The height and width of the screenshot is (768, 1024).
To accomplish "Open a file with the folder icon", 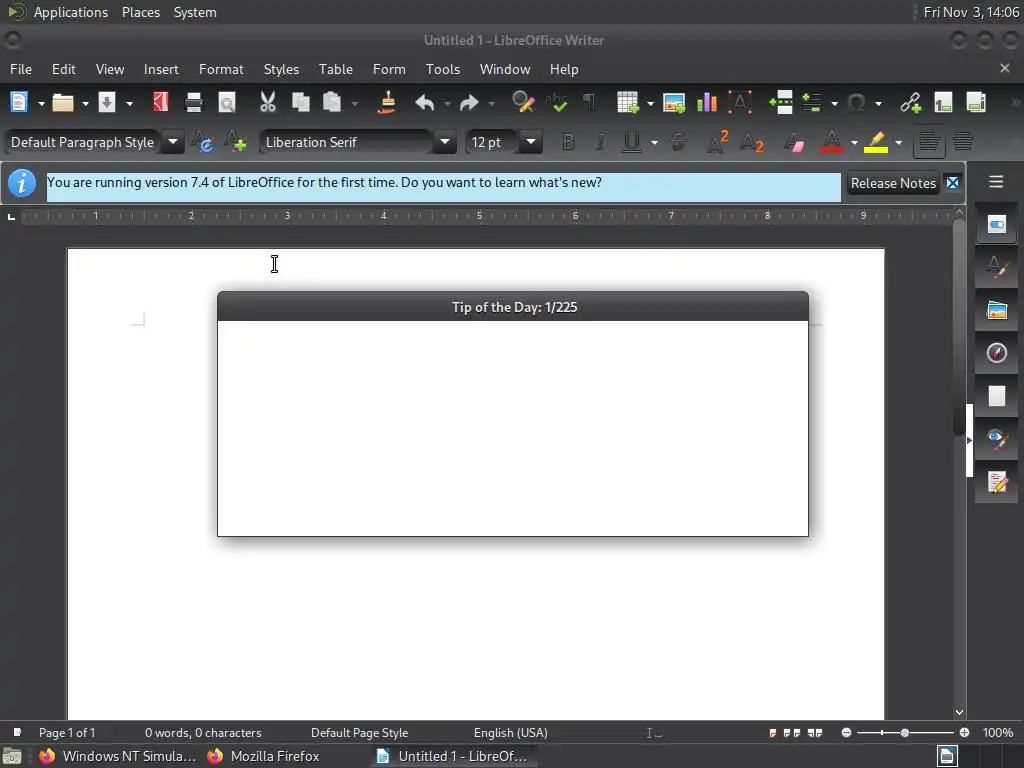I will point(63,103).
